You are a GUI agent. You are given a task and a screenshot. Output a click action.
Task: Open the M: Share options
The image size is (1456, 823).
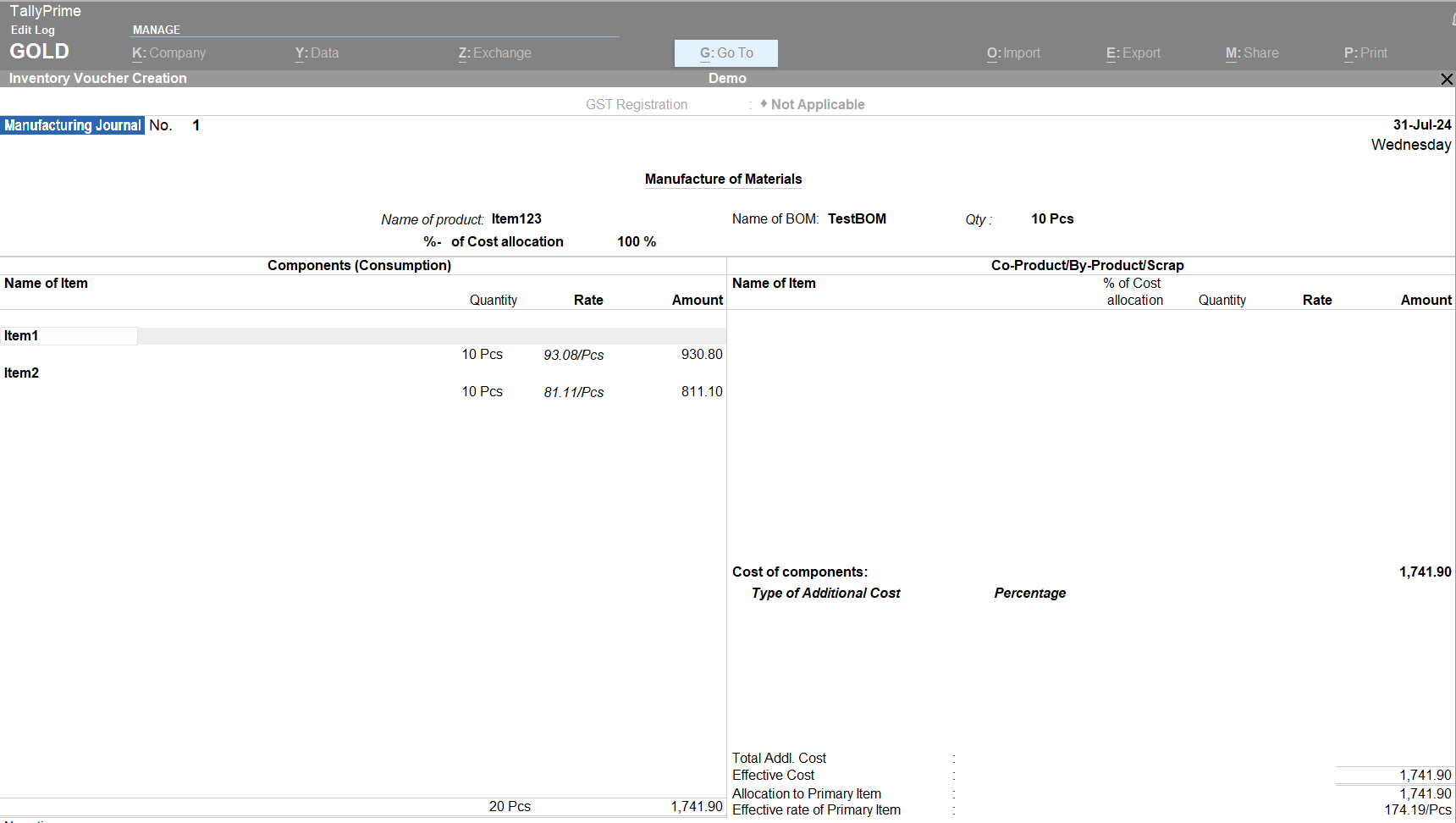1252,52
